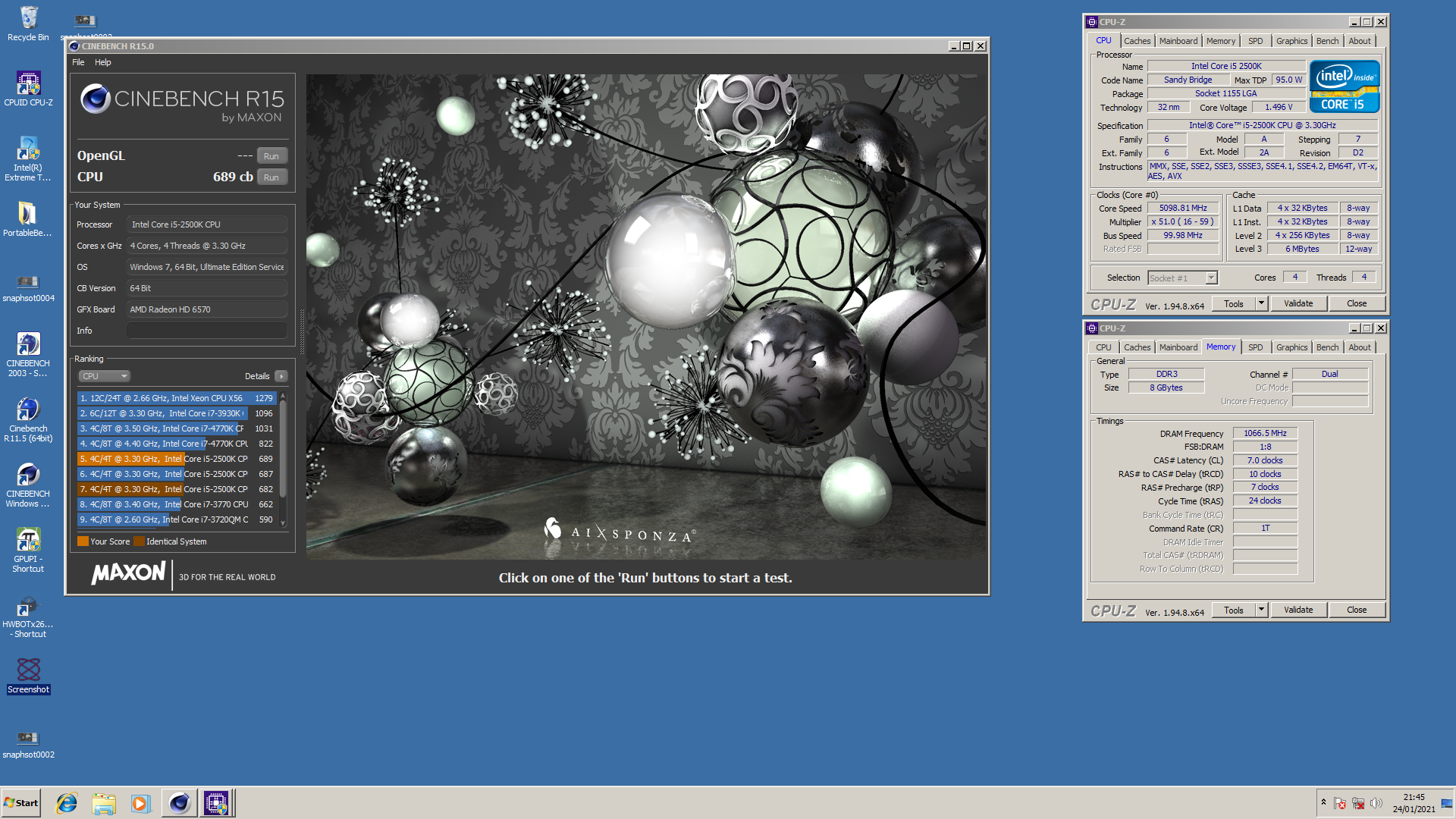The image size is (1456, 819).
Task: Click Validate in bottom CPU-Z
Action: pos(1298,610)
